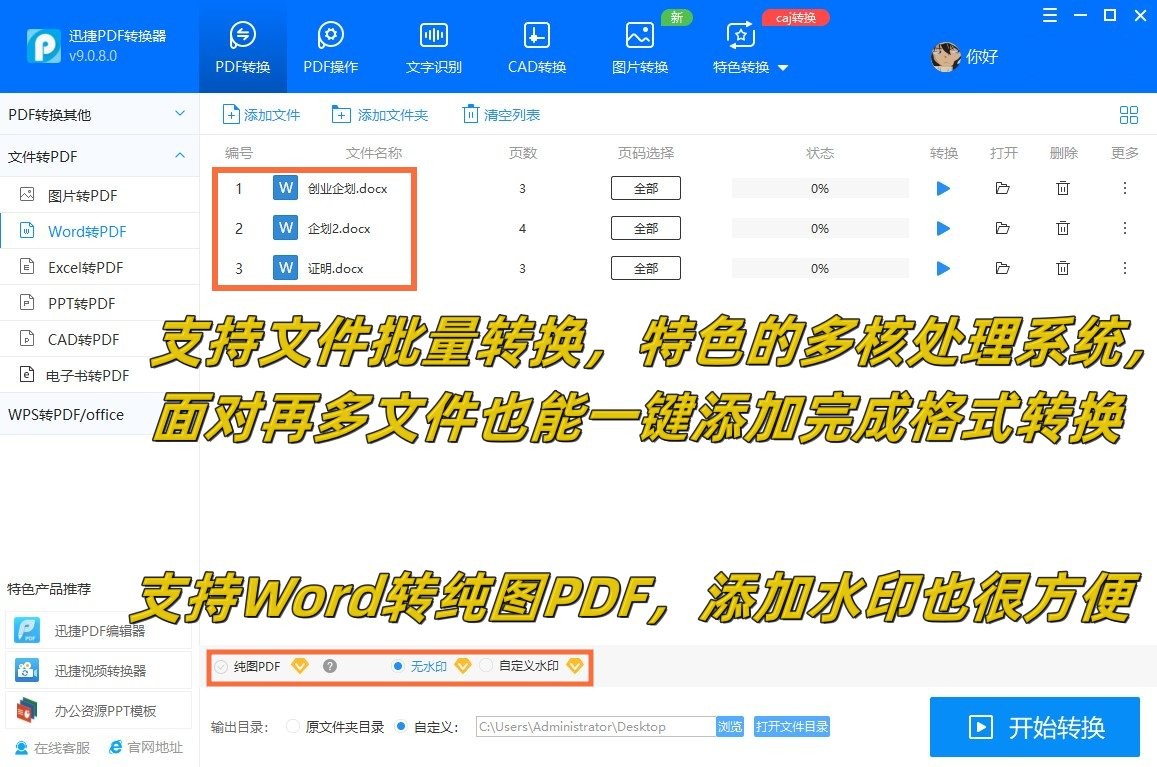Delete 证明.docx with trash icon
Screen dimensions: 1157x767
[x=1063, y=268]
